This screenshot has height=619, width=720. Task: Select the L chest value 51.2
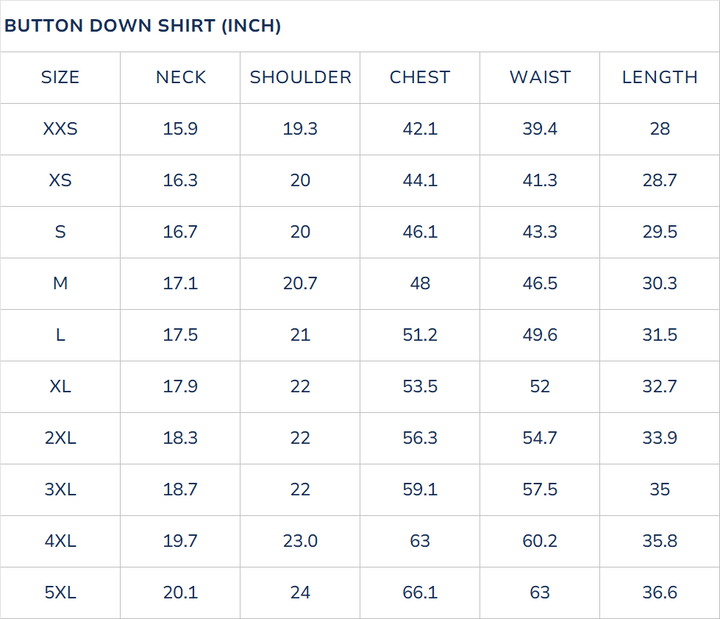[420, 335]
